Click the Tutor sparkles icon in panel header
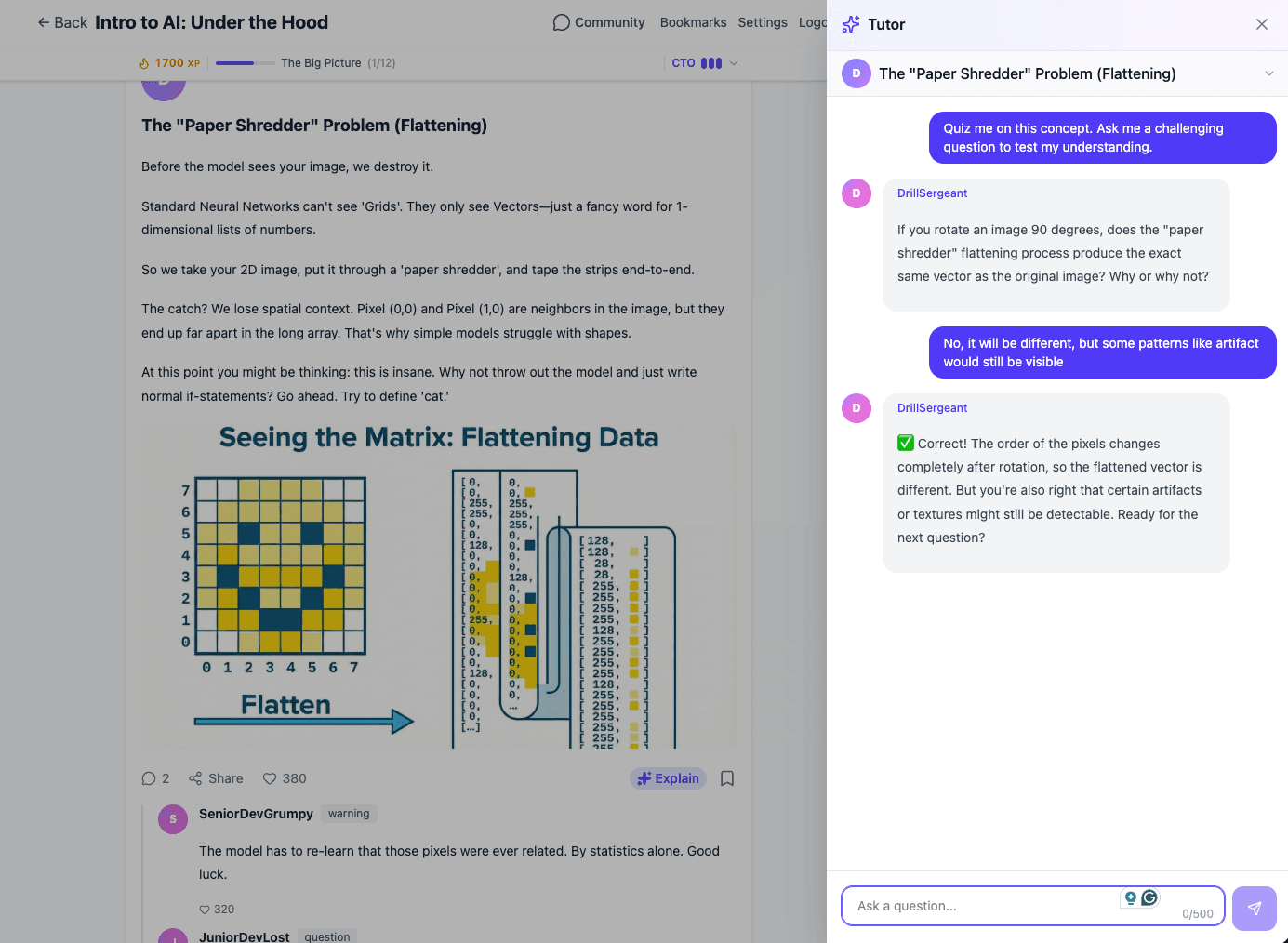The height and width of the screenshot is (943, 1288). pos(849,24)
